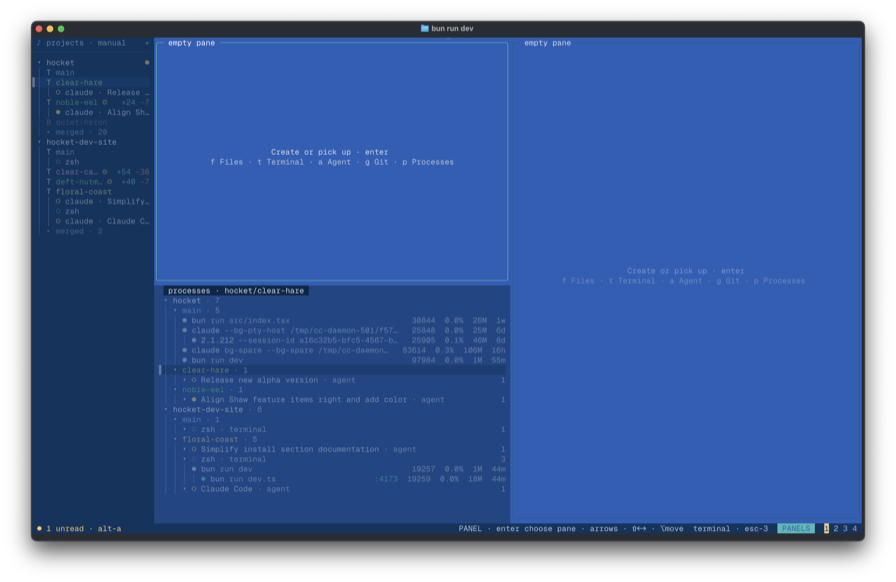Click the dot beside bun run src/index.tsx

tap(185, 320)
